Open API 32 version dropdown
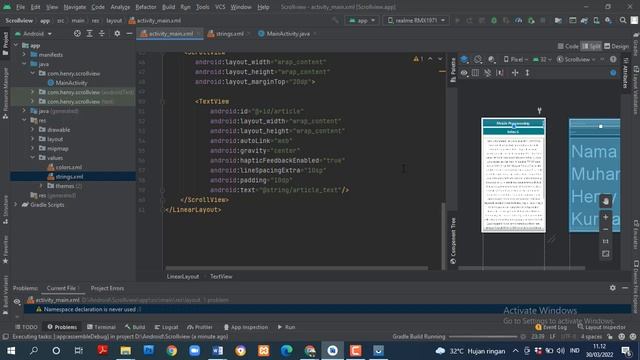640x360 pixels. [x=542, y=60]
